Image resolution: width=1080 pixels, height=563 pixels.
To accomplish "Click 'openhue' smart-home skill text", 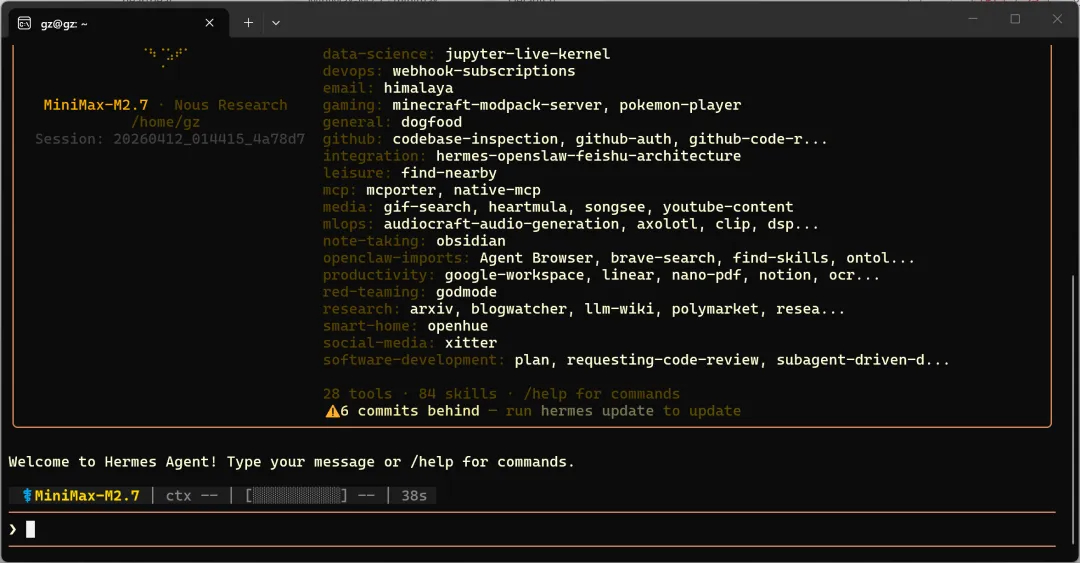I will (457, 326).
